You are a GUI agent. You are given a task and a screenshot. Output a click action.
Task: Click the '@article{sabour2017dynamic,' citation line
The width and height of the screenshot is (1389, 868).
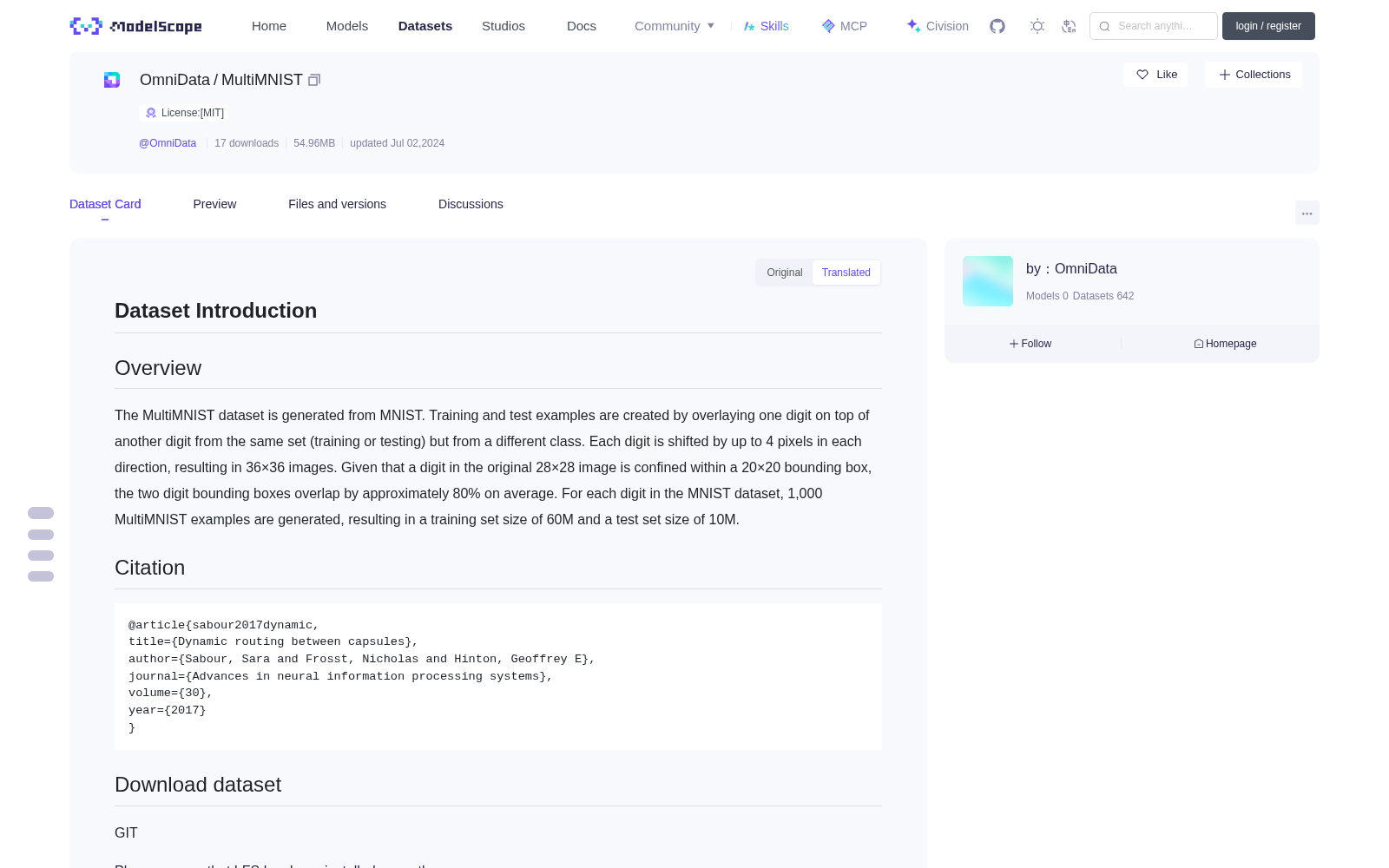click(x=224, y=625)
